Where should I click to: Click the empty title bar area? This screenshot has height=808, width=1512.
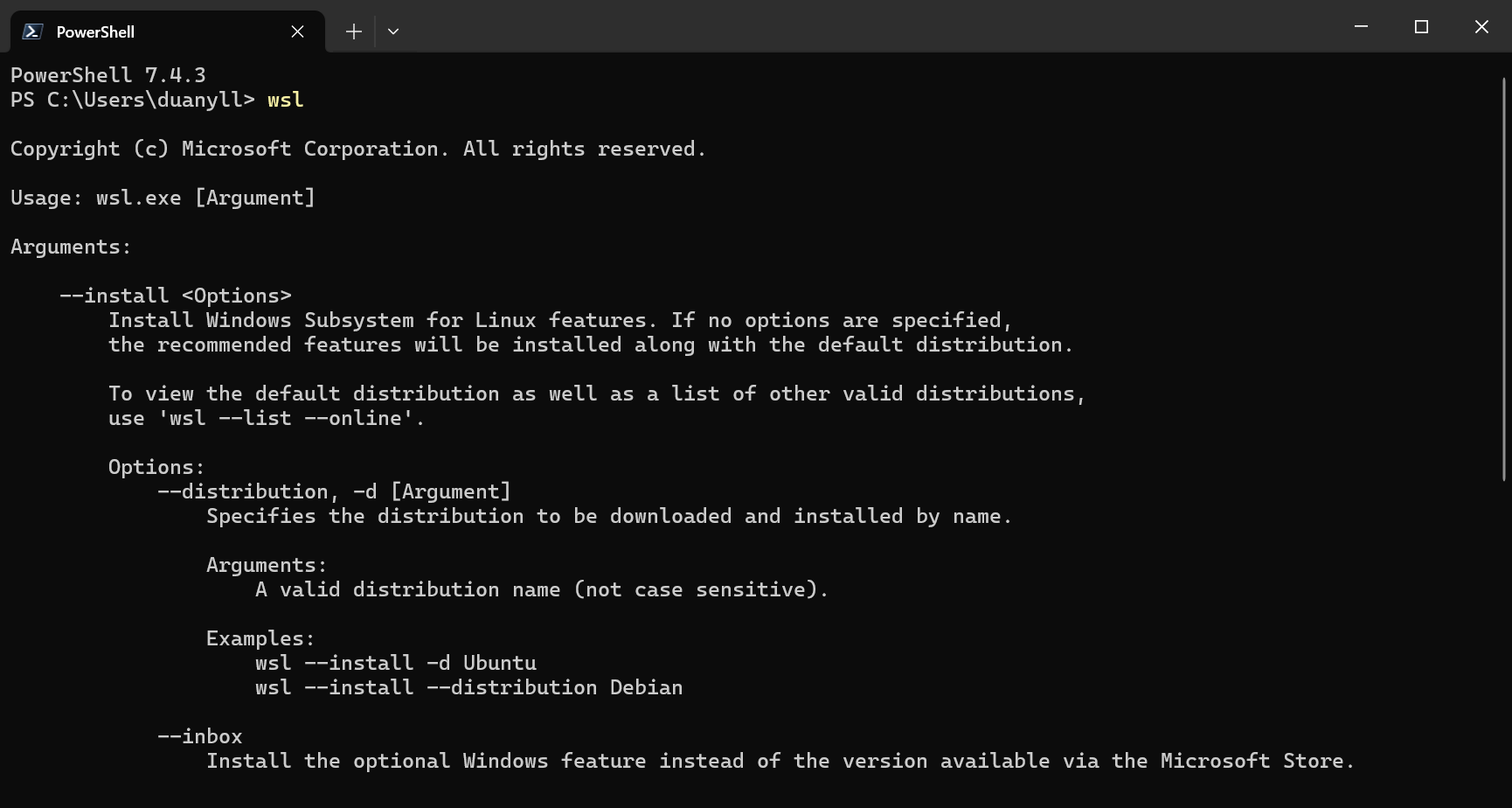[874, 27]
